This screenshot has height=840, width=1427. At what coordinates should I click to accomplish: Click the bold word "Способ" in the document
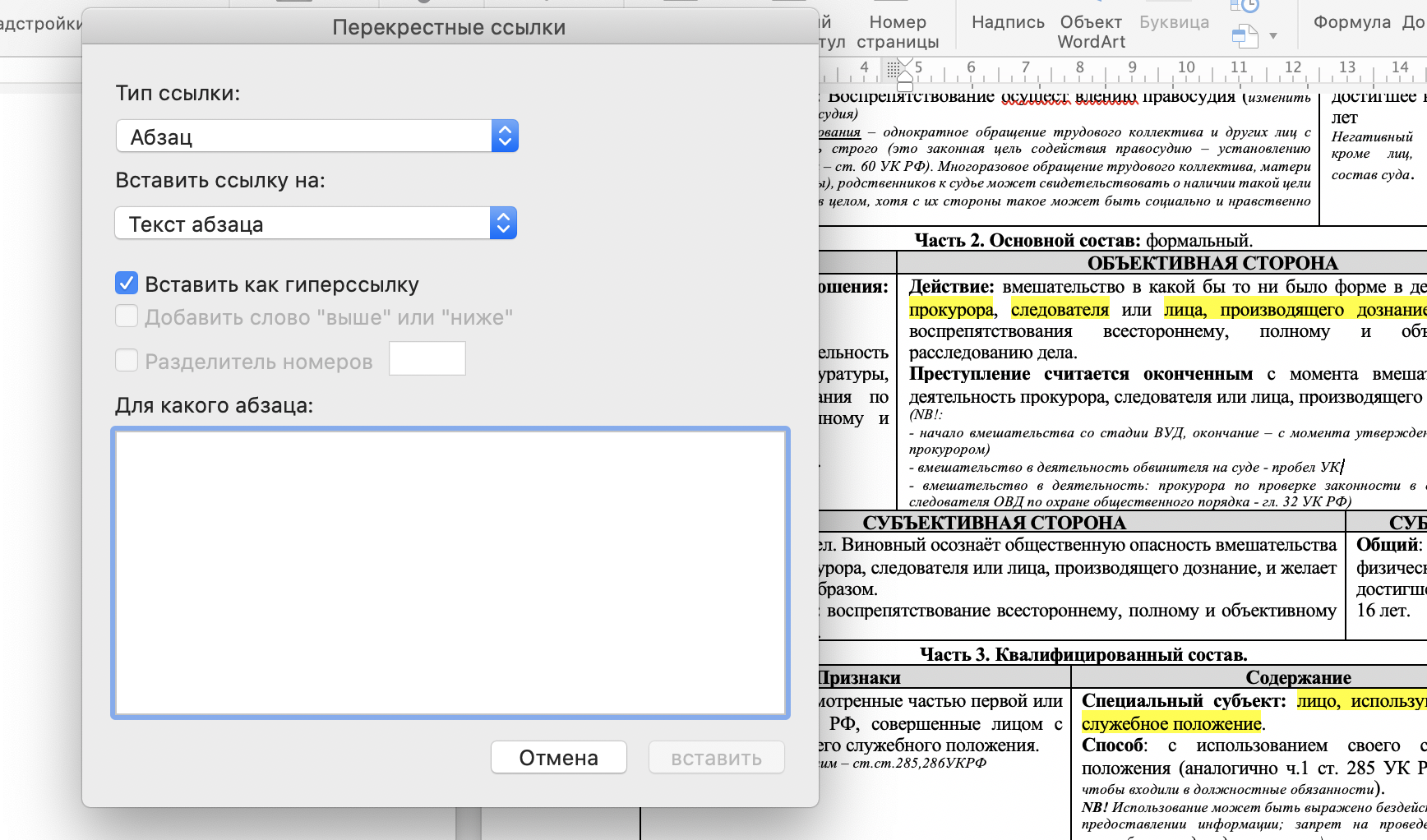tap(1113, 745)
